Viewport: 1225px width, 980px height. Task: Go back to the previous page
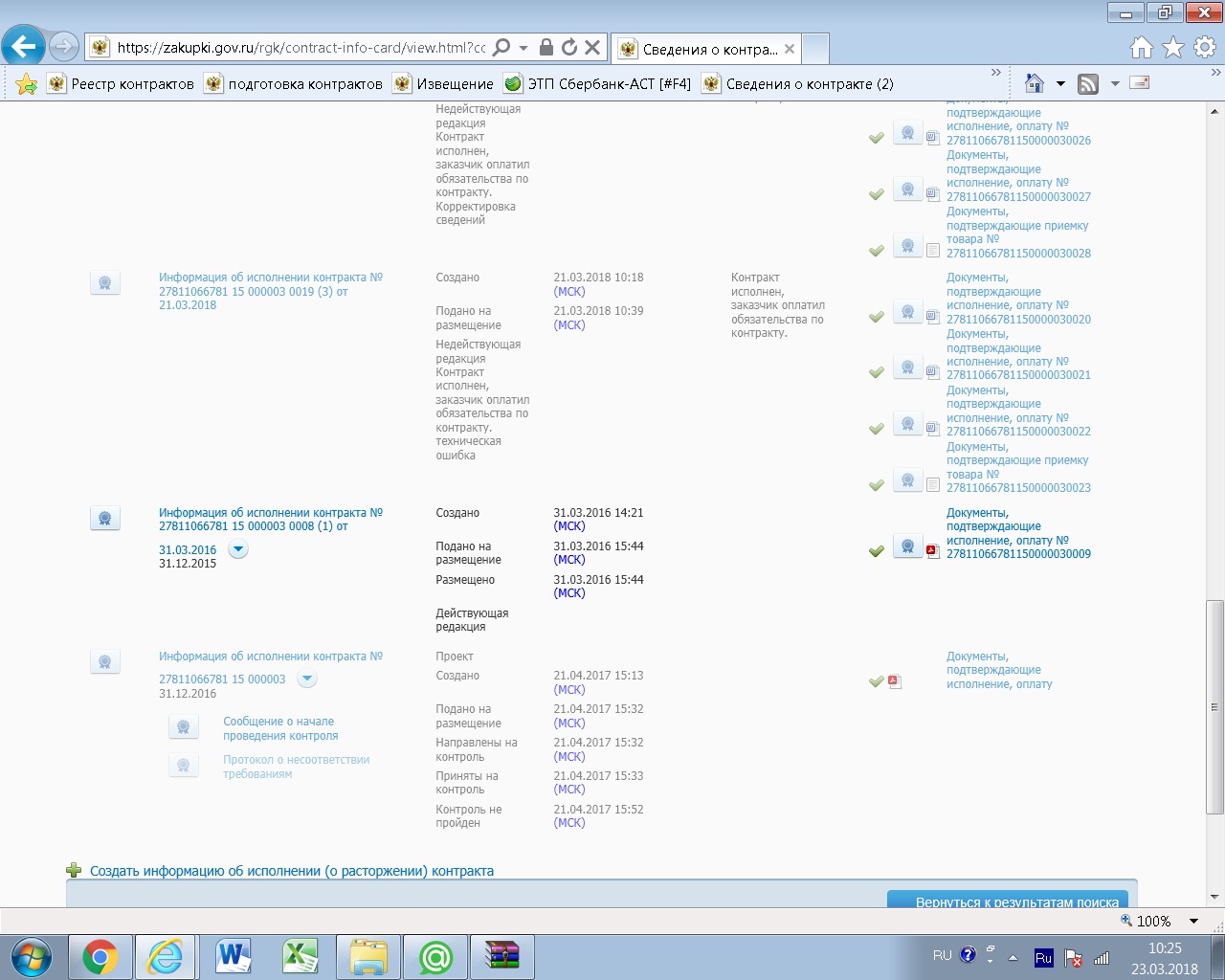23,46
